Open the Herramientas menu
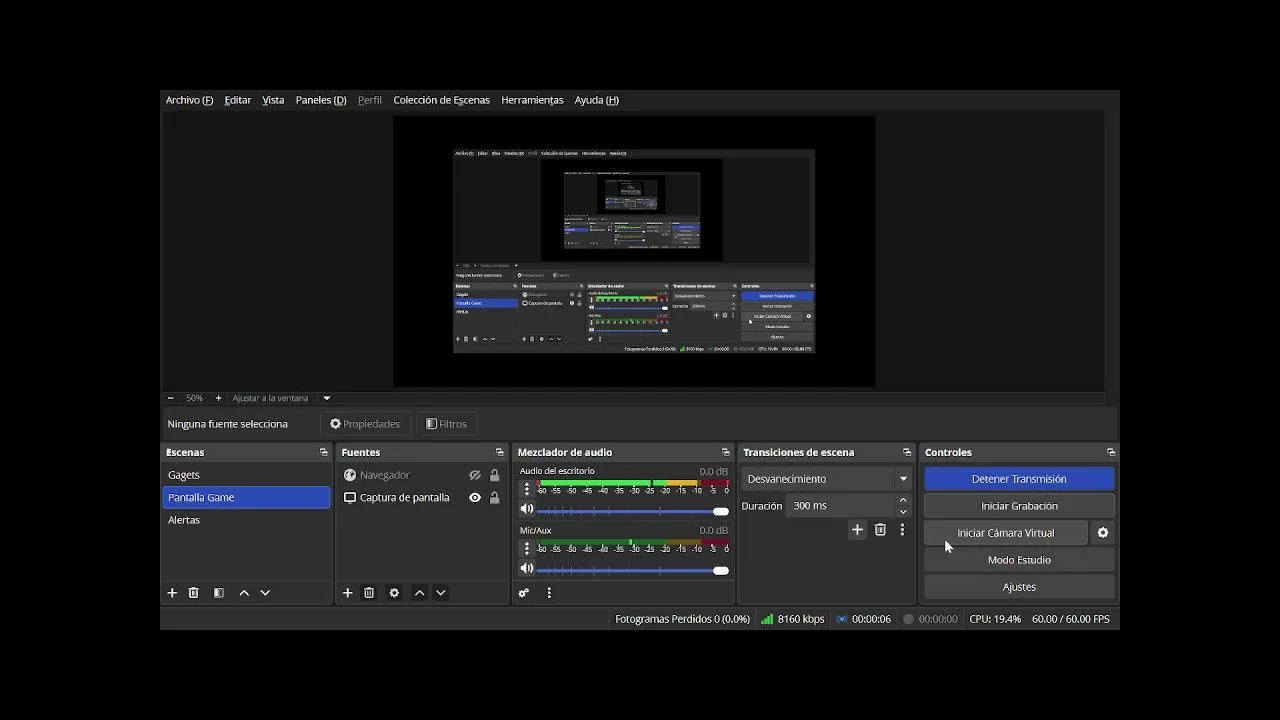Image resolution: width=1280 pixels, height=720 pixels. coord(532,100)
